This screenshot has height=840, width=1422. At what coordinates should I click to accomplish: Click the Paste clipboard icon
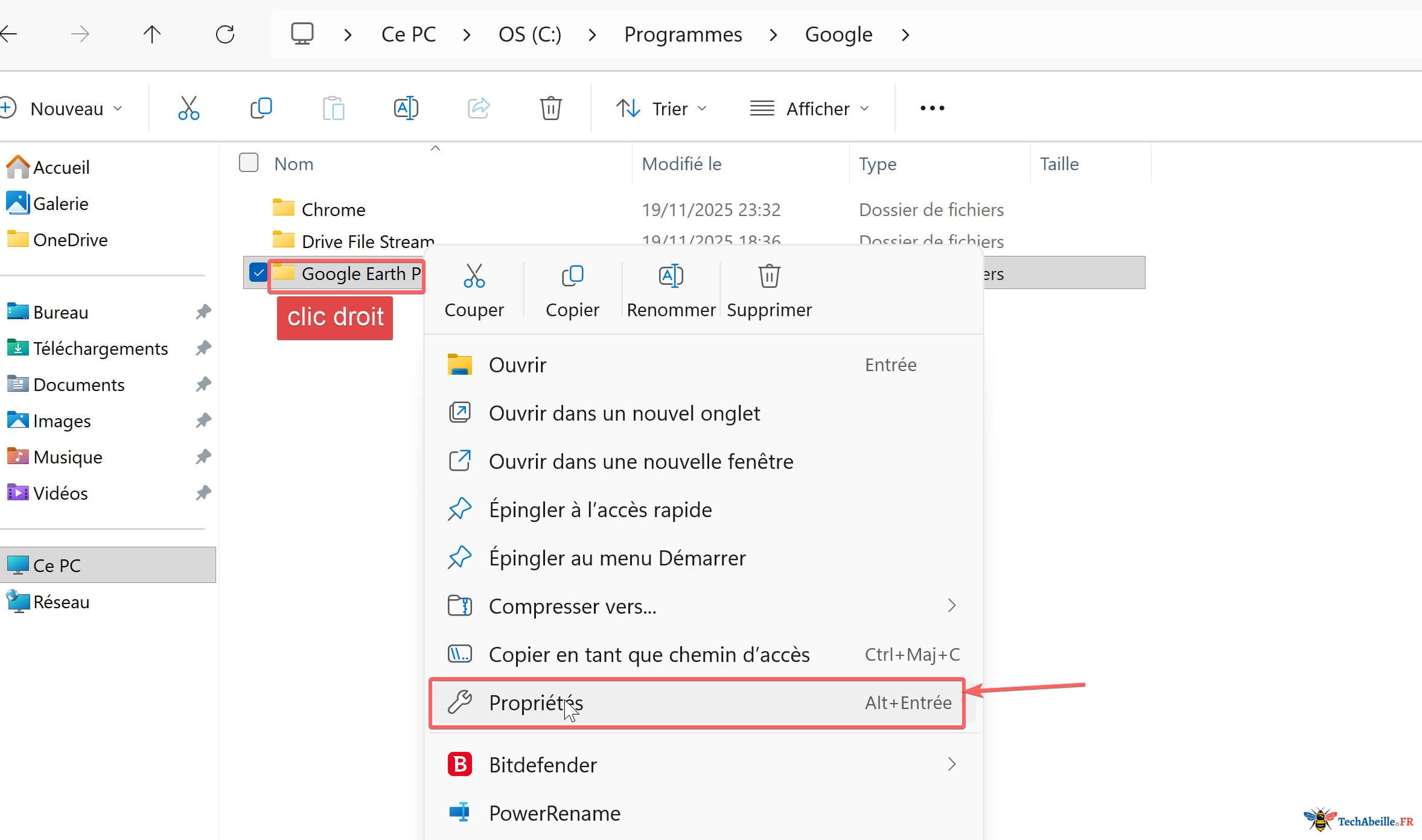point(334,108)
